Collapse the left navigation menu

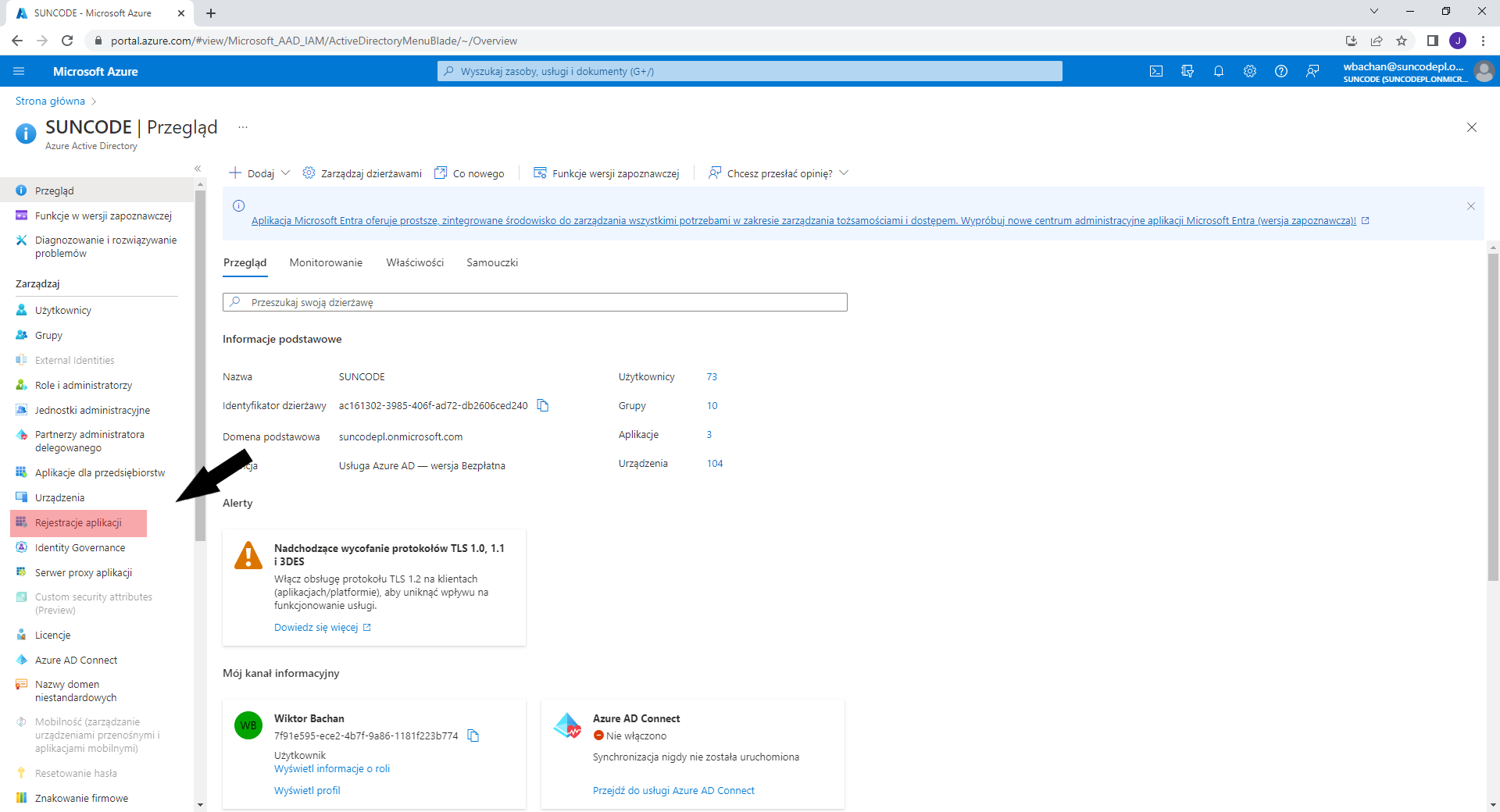click(x=198, y=169)
